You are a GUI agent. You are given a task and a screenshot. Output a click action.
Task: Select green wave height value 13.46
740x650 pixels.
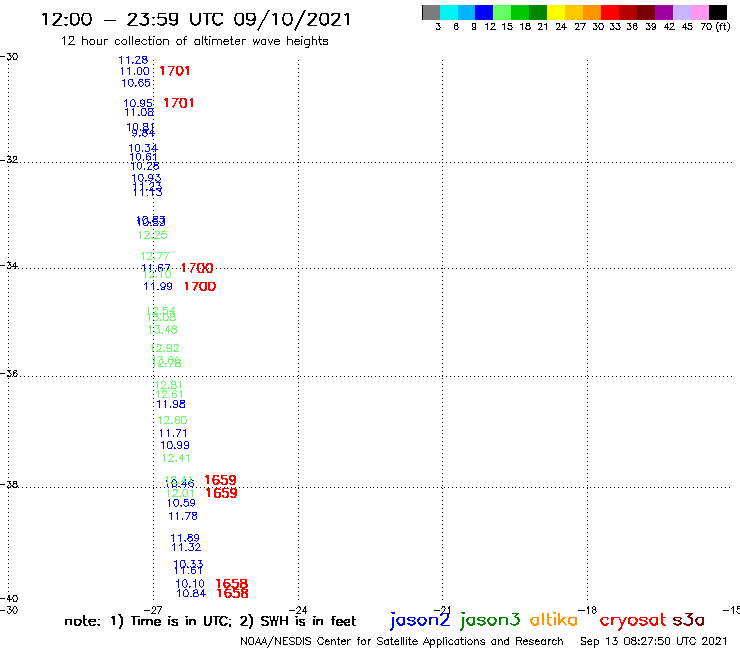[x=163, y=329]
